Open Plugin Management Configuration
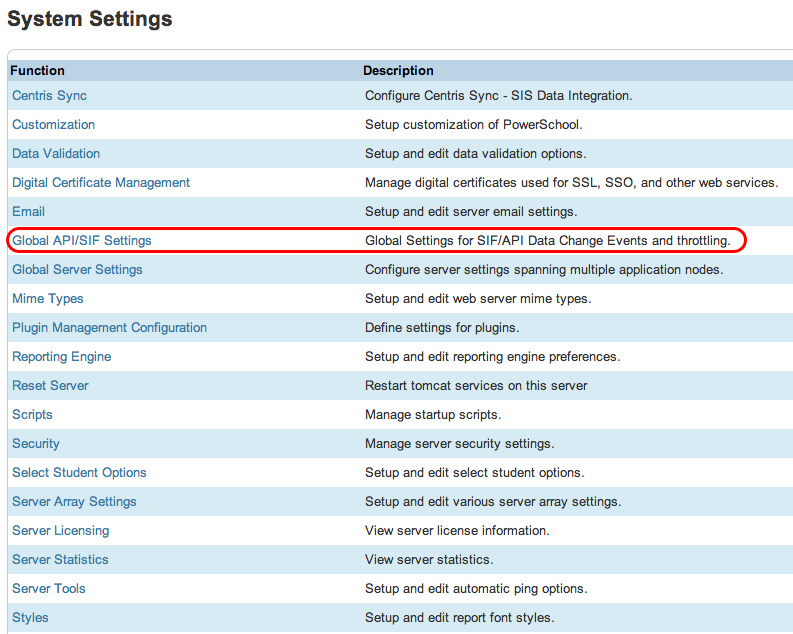793x634 pixels. pyautogui.click(x=109, y=328)
